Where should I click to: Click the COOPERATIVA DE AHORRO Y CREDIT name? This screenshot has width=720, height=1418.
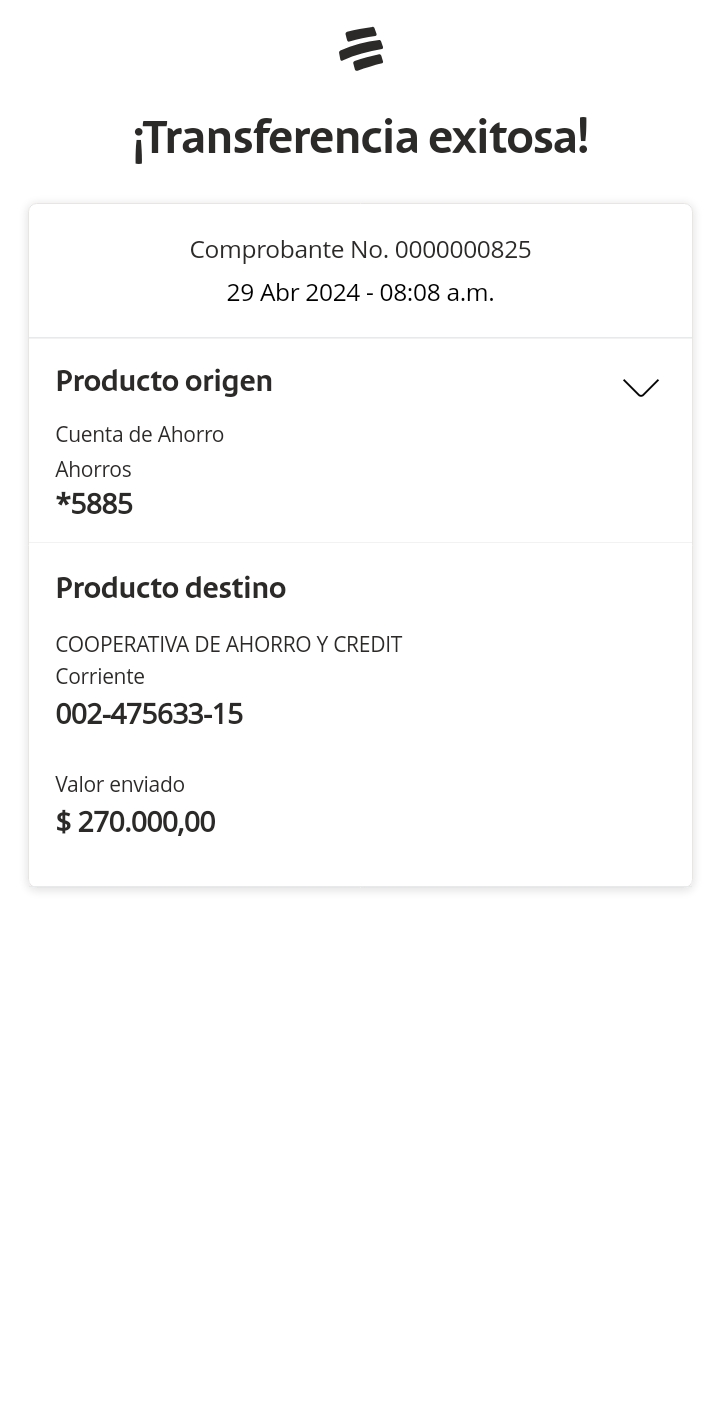228,644
